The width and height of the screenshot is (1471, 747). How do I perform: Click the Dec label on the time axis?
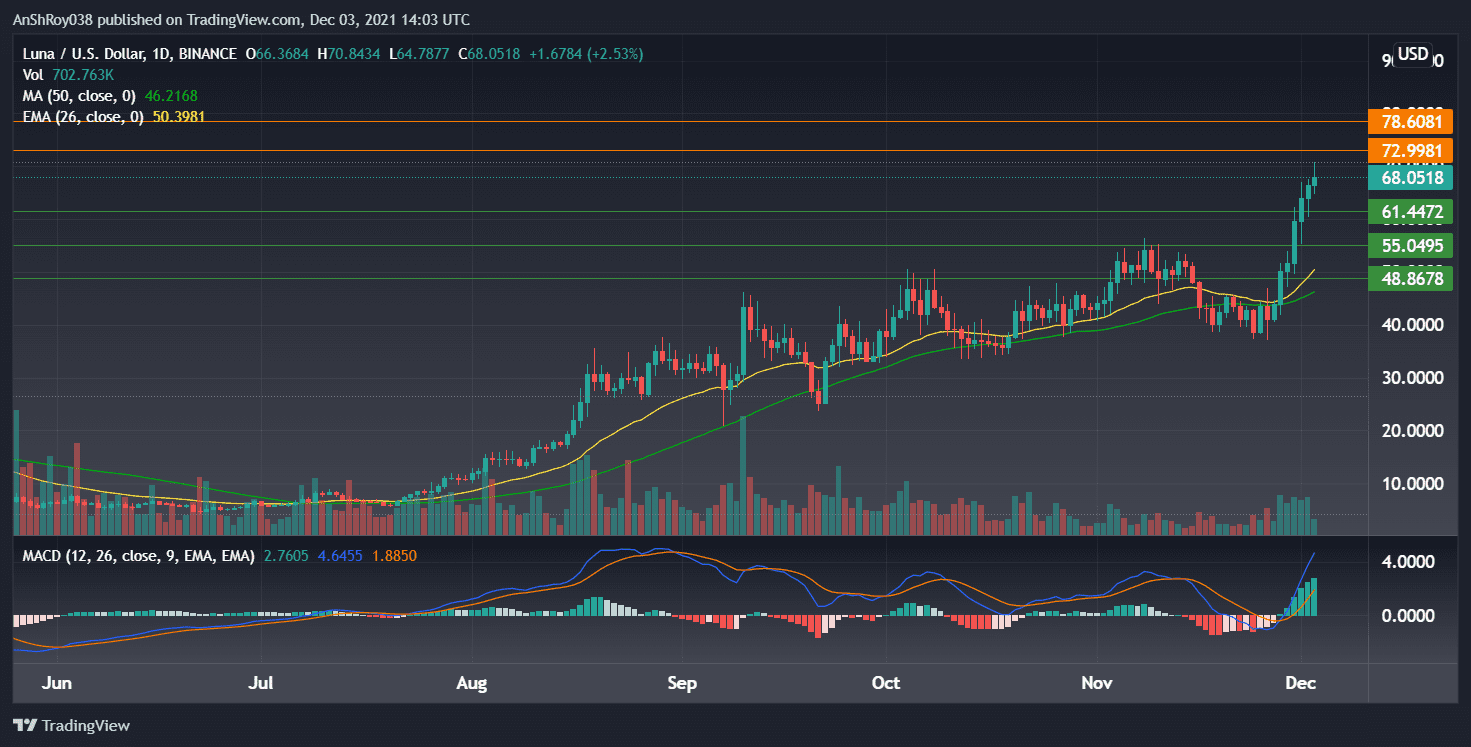click(x=1300, y=683)
